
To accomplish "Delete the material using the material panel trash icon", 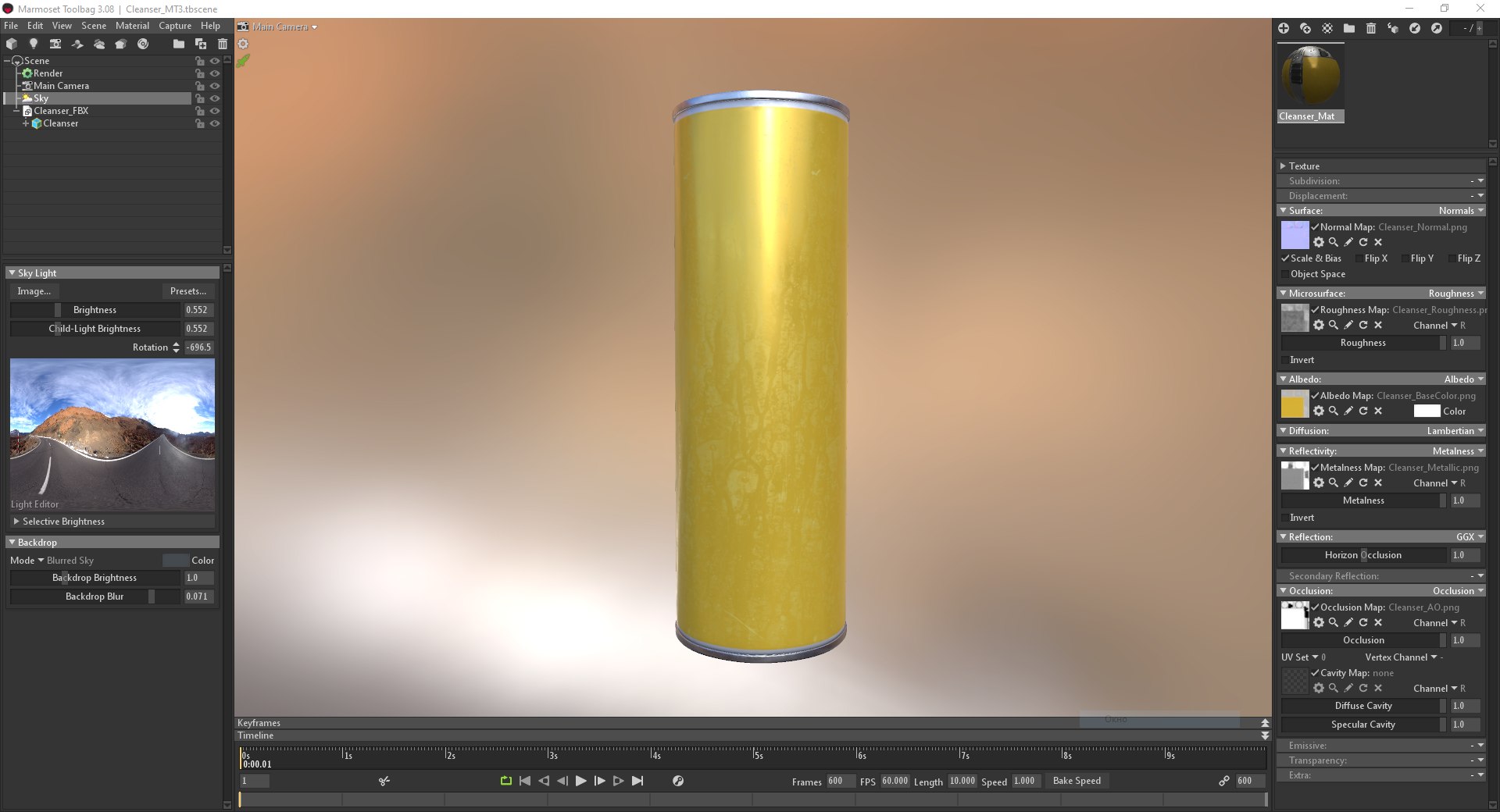I will coord(1371,28).
